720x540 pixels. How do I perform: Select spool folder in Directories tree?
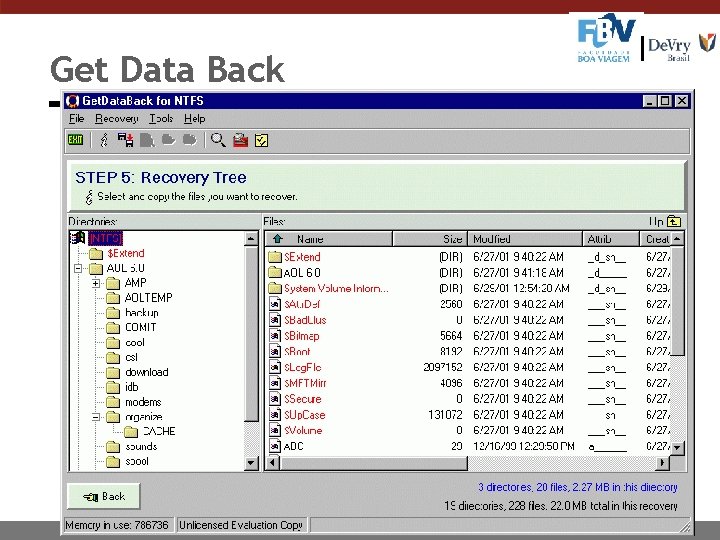pyautogui.click(x=137, y=461)
